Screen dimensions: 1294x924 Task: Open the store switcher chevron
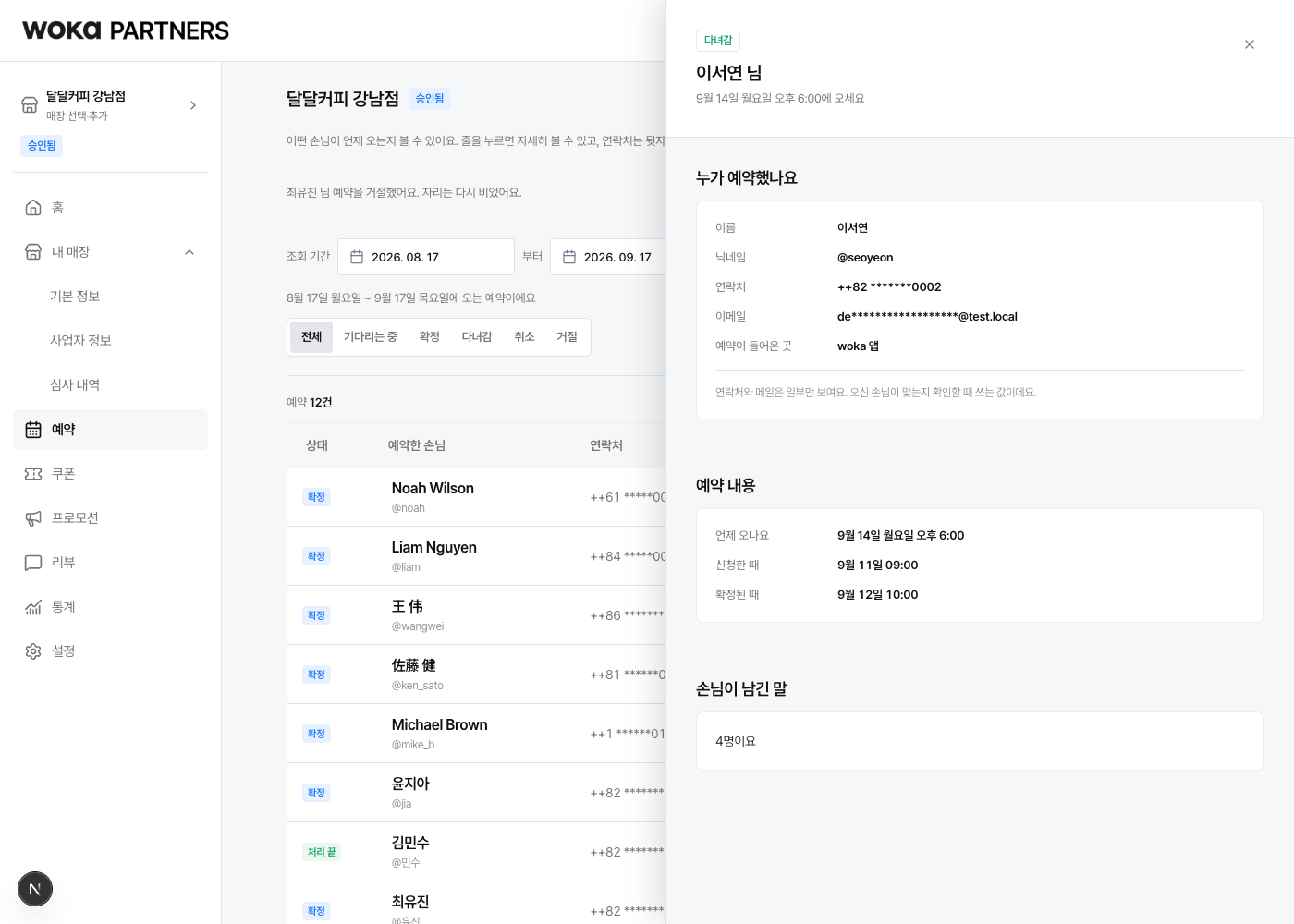click(x=193, y=105)
